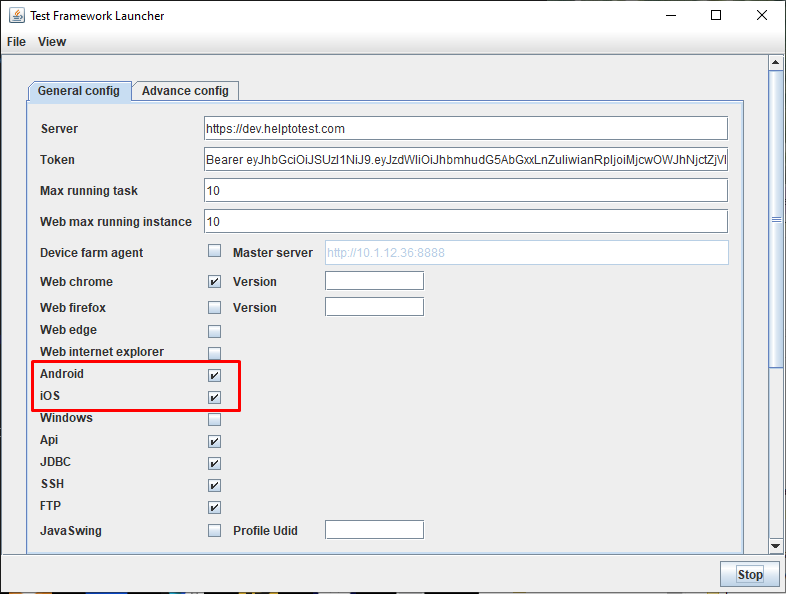Click the Web max running instance field
The height and width of the screenshot is (594, 786).
[466, 222]
